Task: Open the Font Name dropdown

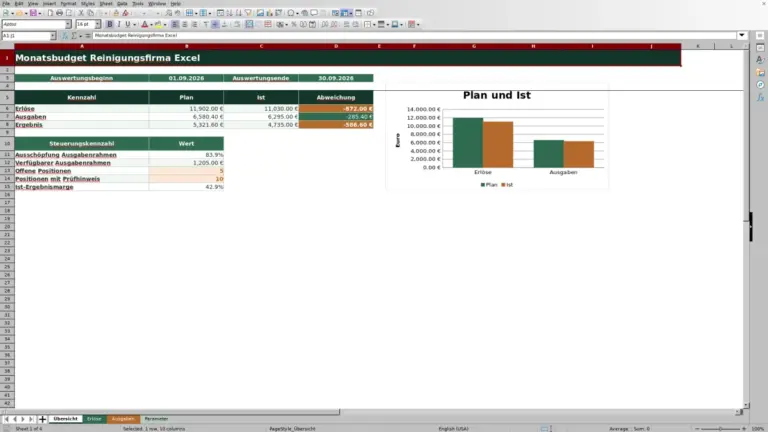Action: (x=68, y=24)
